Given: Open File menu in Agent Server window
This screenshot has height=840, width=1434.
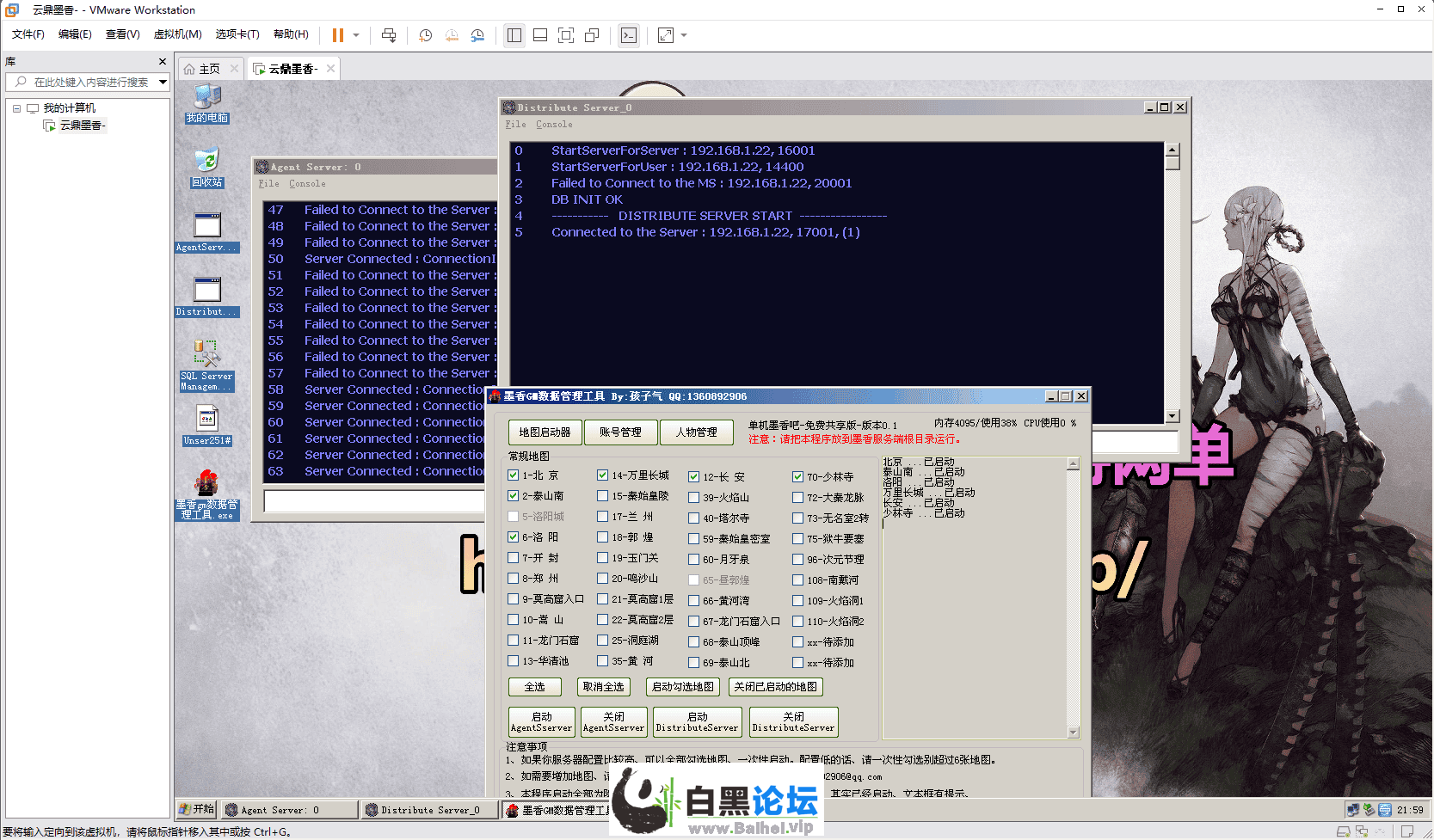Looking at the screenshot, I should (269, 183).
